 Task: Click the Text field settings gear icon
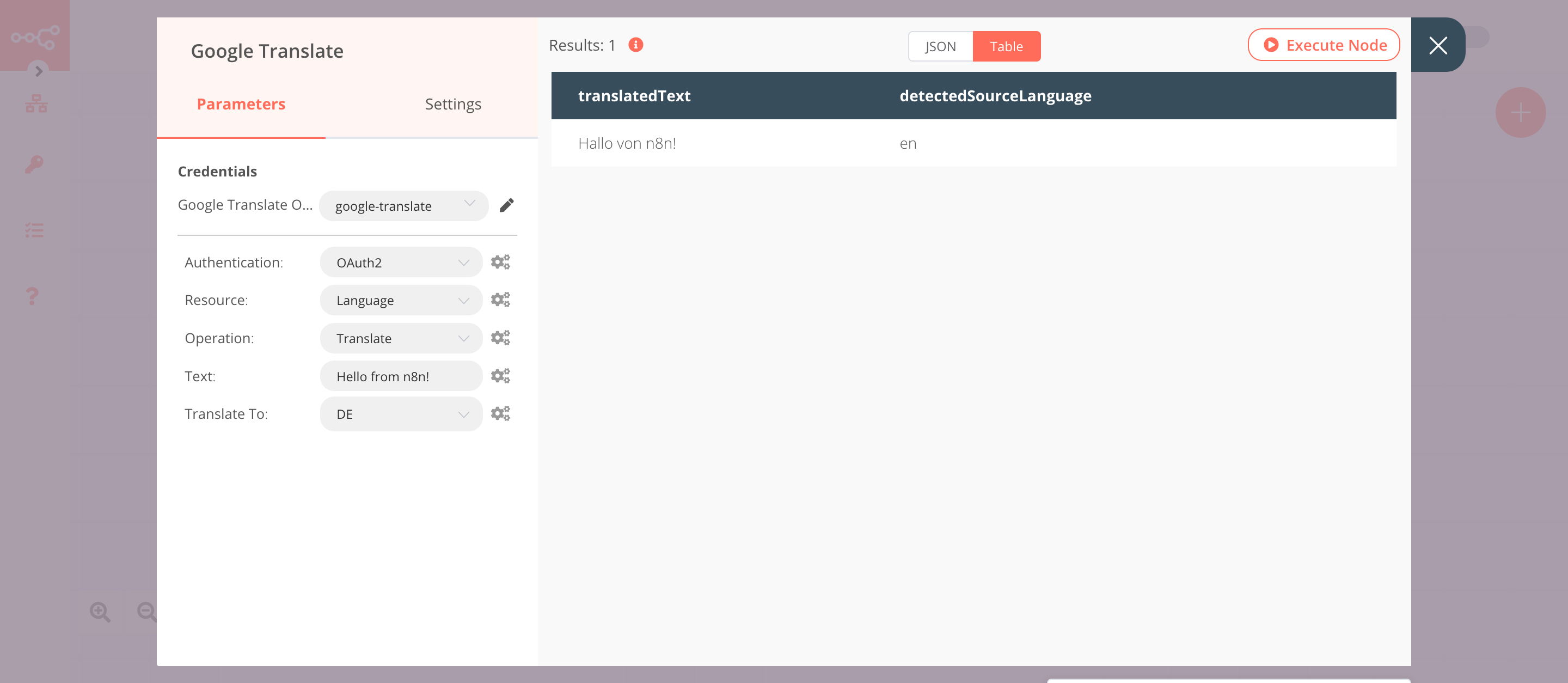(500, 375)
